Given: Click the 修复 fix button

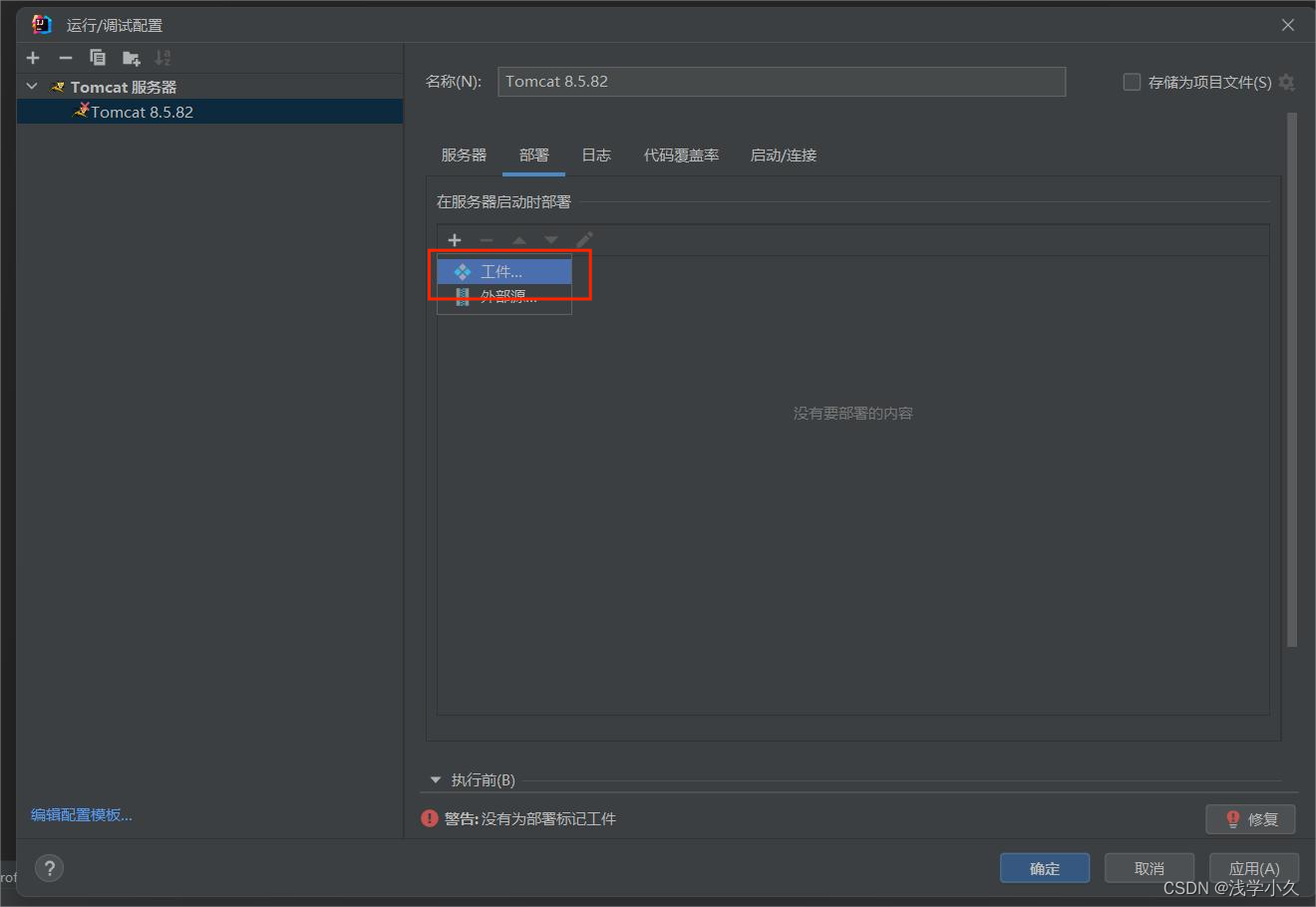Looking at the screenshot, I should pos(1250,819).
